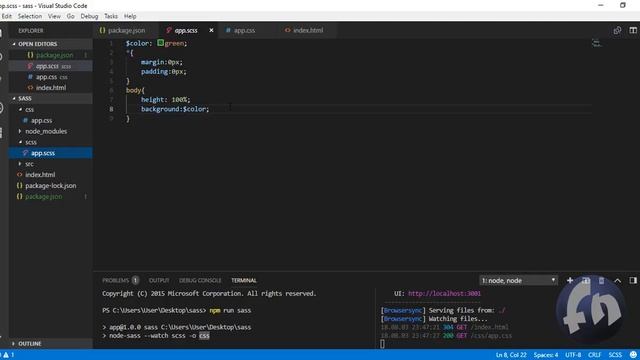This screenshot has width=640, height=360.
Task: Kill terminal using the trash icon
Action: click(x=601, y=280)
